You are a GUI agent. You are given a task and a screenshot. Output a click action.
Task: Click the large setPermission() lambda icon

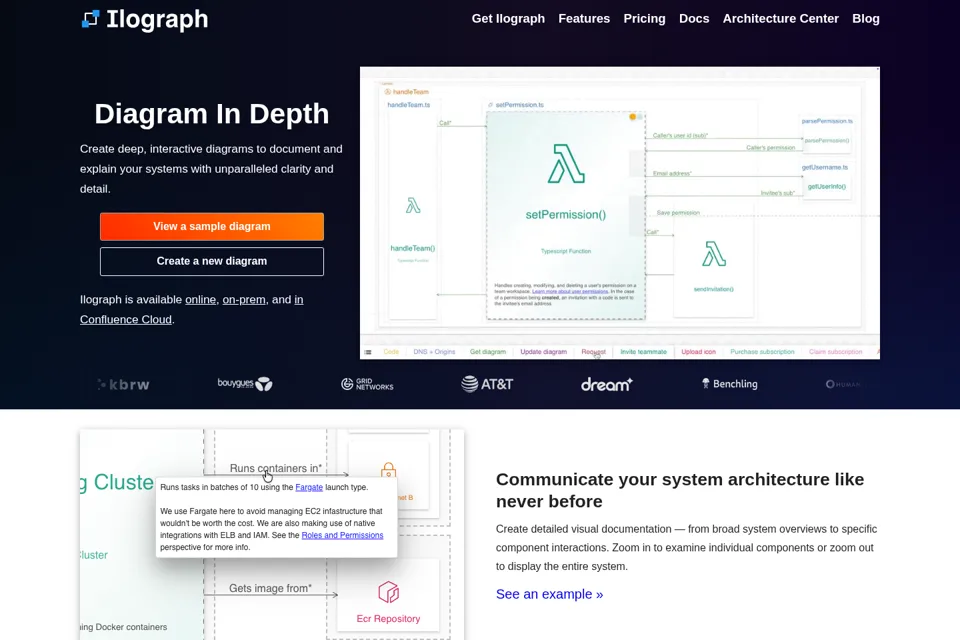click(566, 164)
